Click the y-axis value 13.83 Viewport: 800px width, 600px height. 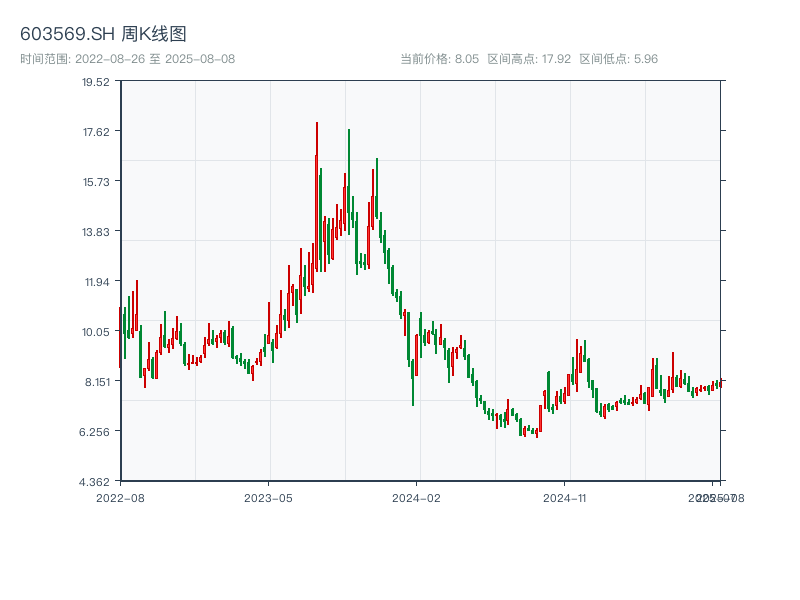click(96, 232)
